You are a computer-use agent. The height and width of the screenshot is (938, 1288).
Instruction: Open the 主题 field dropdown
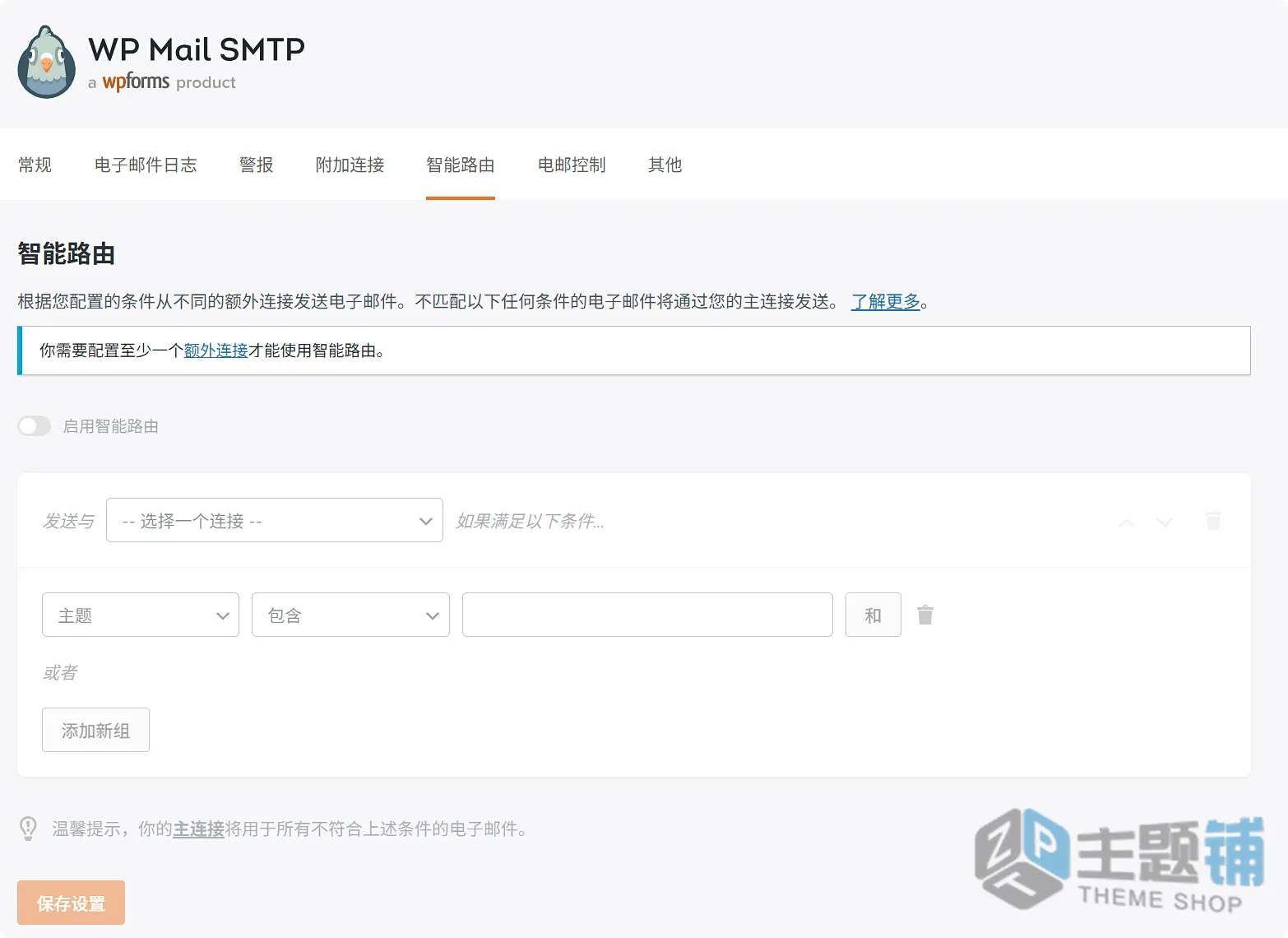tap(141, 615)
